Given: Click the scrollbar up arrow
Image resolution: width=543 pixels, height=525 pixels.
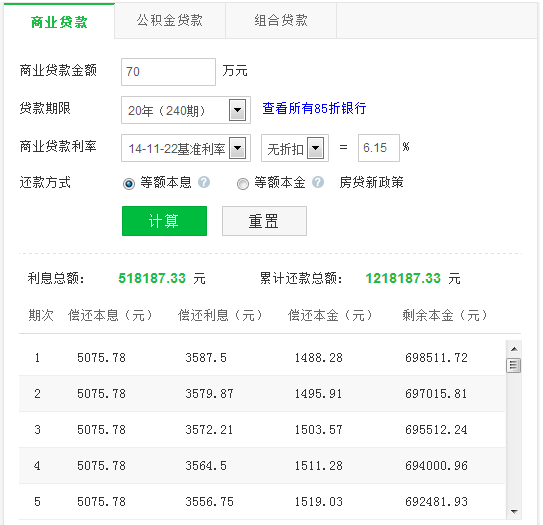Looking at the screenshot, I should (514, 349).
